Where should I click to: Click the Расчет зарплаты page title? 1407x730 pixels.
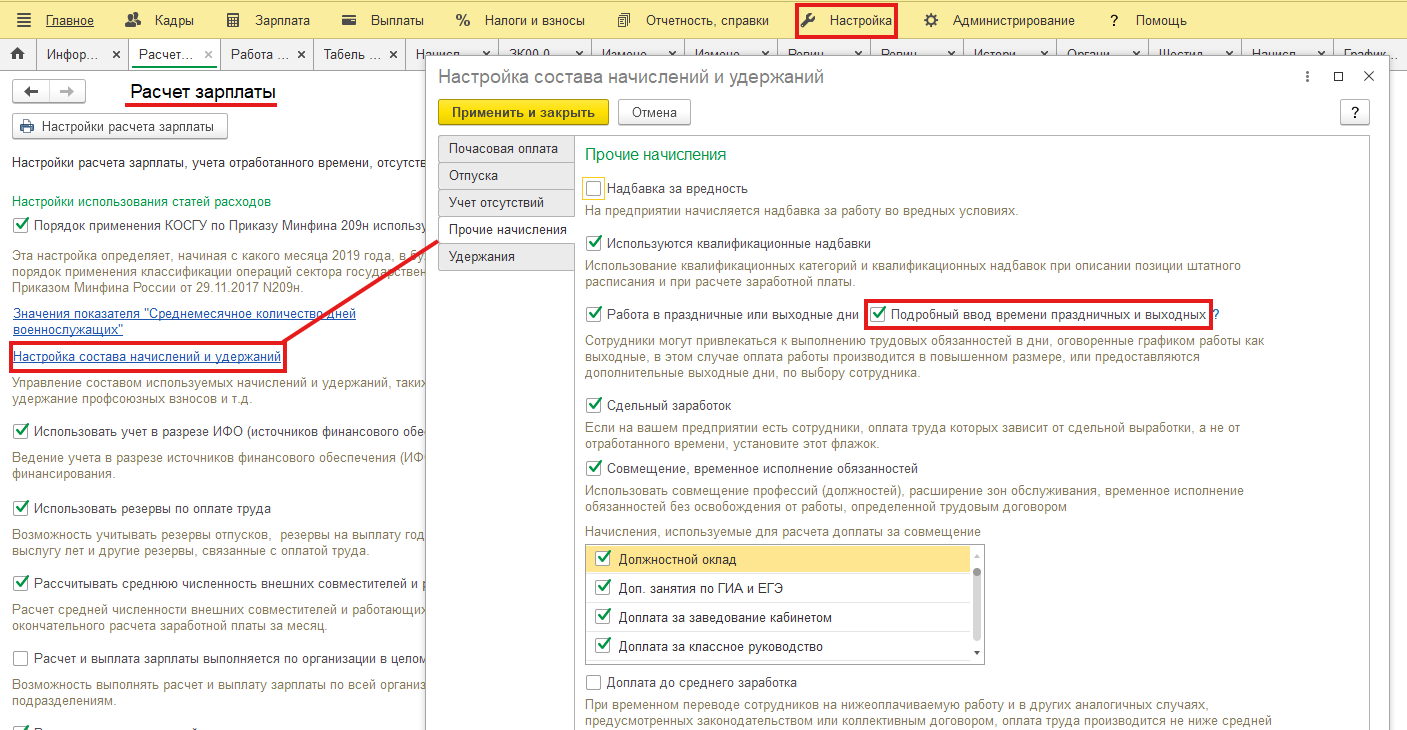click(203, 92)
